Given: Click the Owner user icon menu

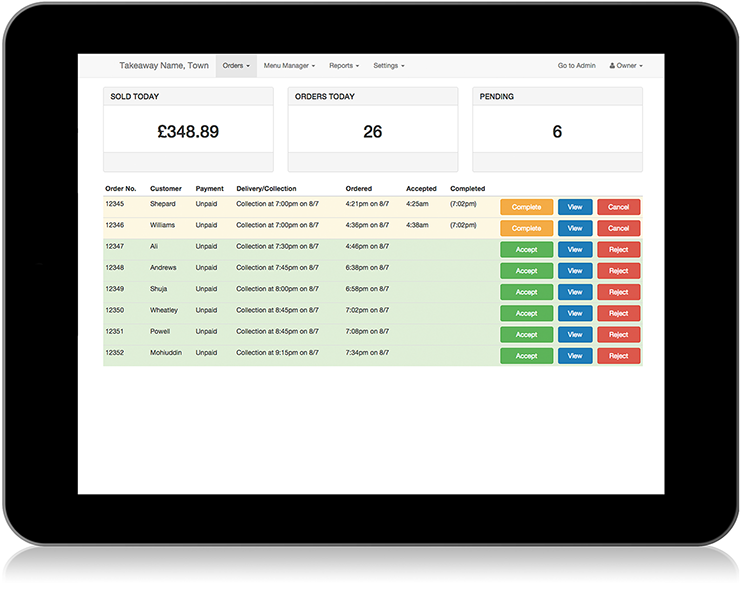Looking at the screenshot, I should pyautogui.click(x=625, y=66).
